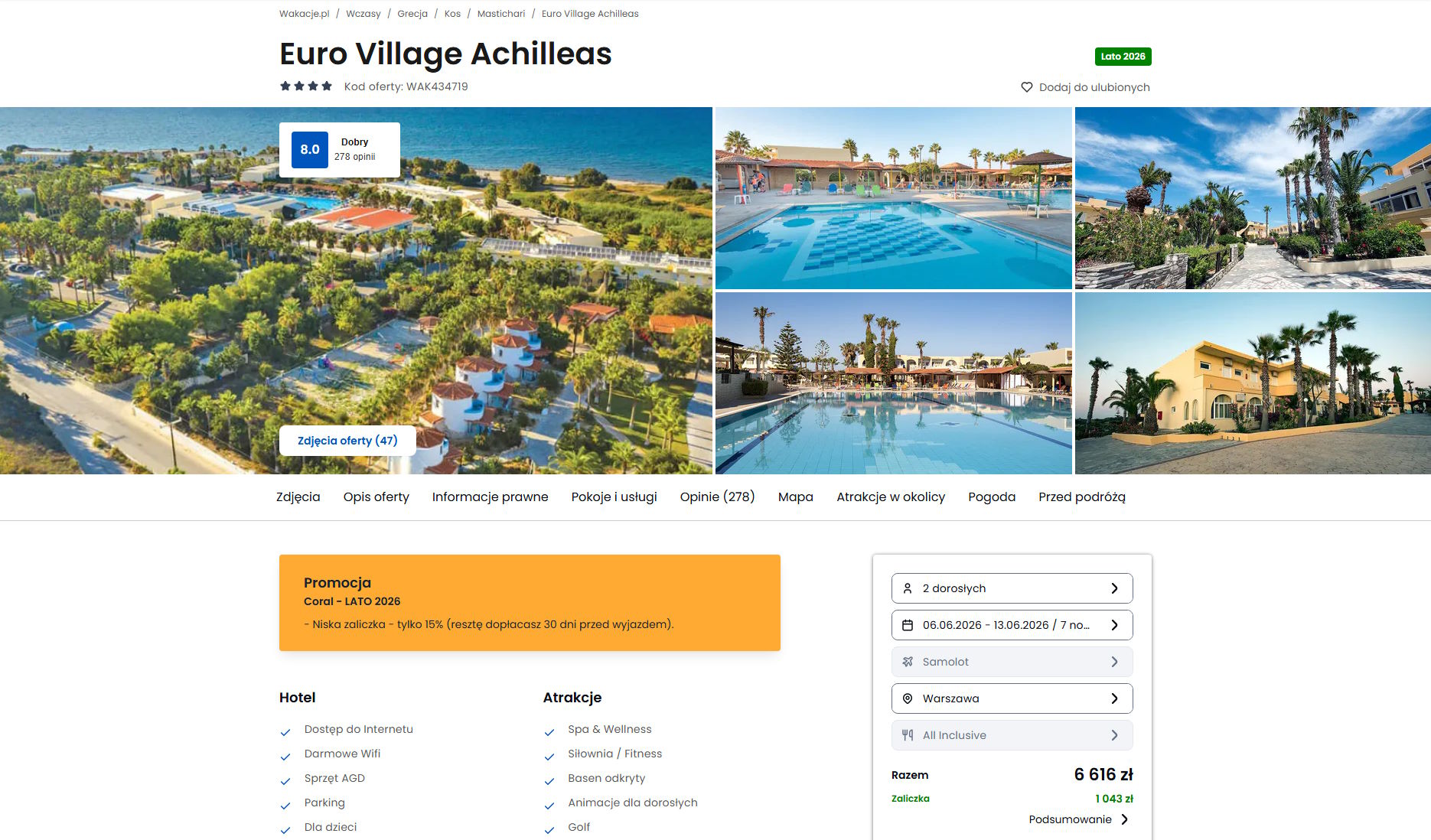
Task: Click the heart icon for favorites
Action: click(x=1027, y=87)
